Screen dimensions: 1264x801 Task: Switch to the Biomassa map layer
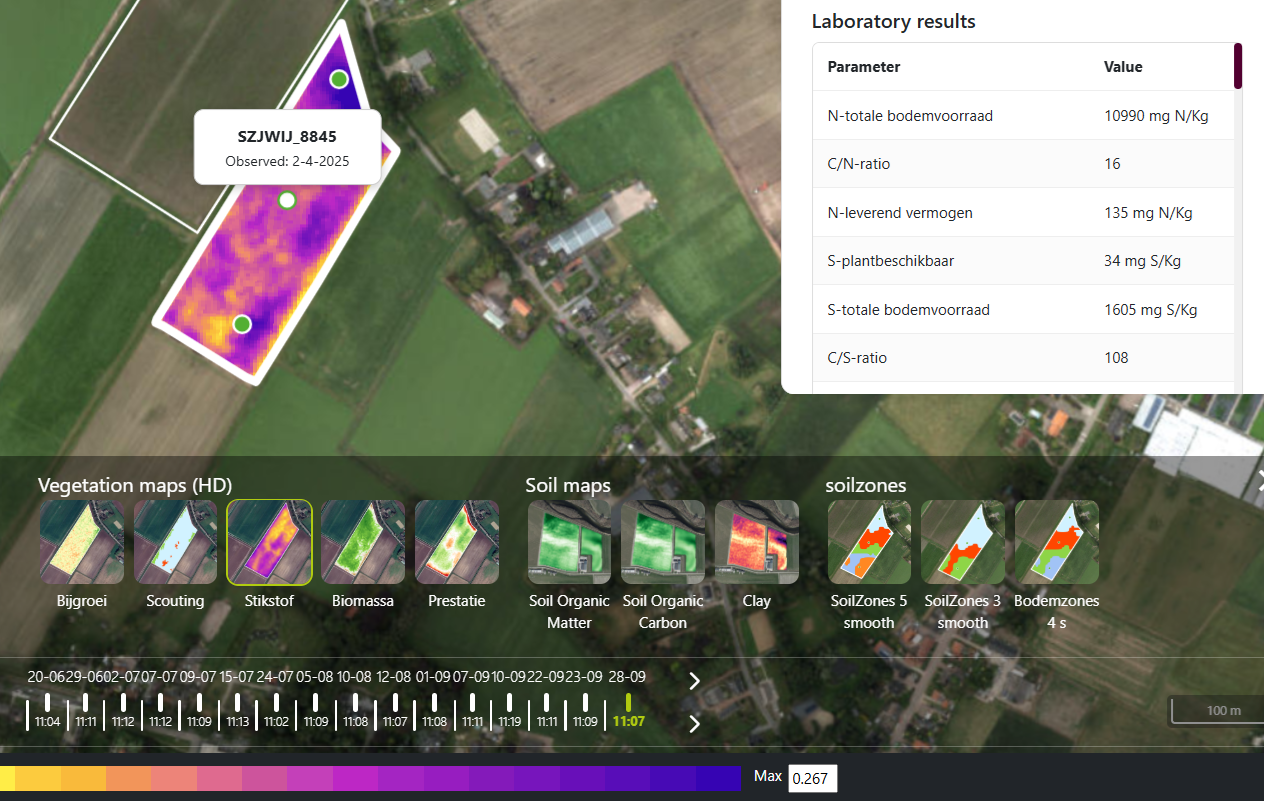pos(363,542)
